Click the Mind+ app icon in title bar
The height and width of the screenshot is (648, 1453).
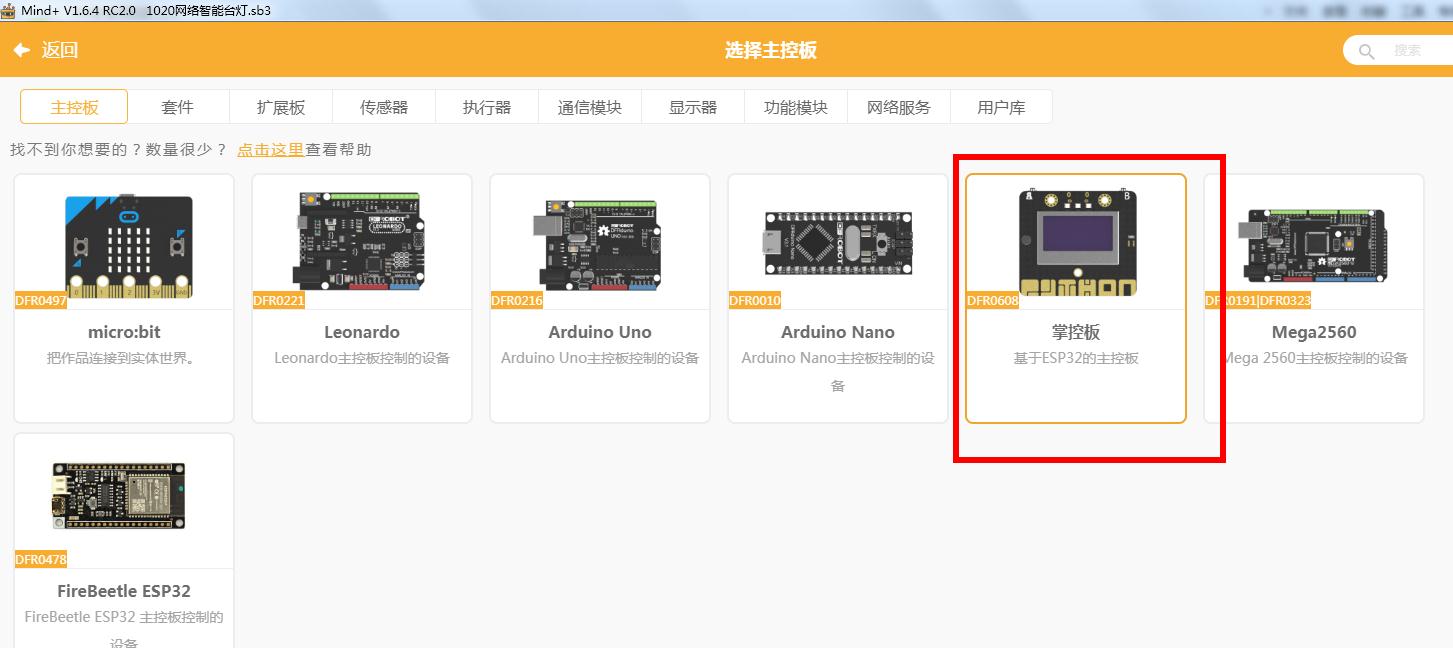tap(9, 10)
